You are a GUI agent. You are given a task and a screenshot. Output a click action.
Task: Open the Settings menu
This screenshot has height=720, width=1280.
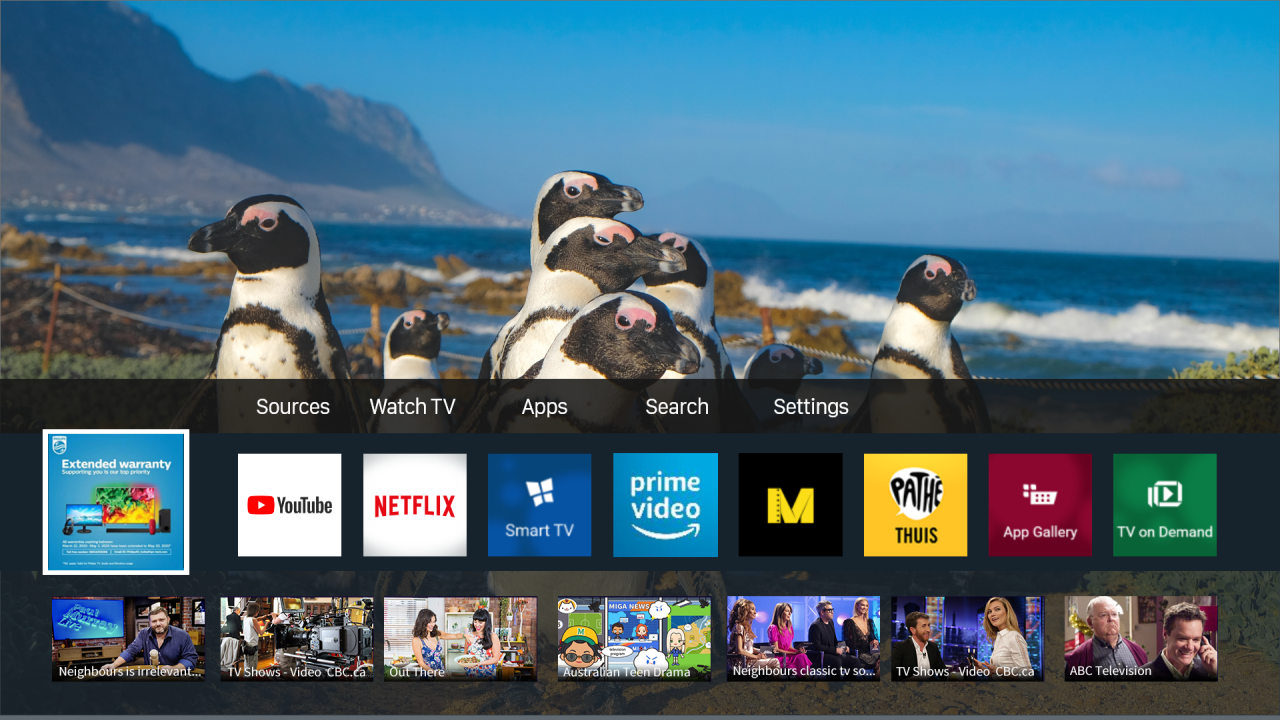coord(811,406)
